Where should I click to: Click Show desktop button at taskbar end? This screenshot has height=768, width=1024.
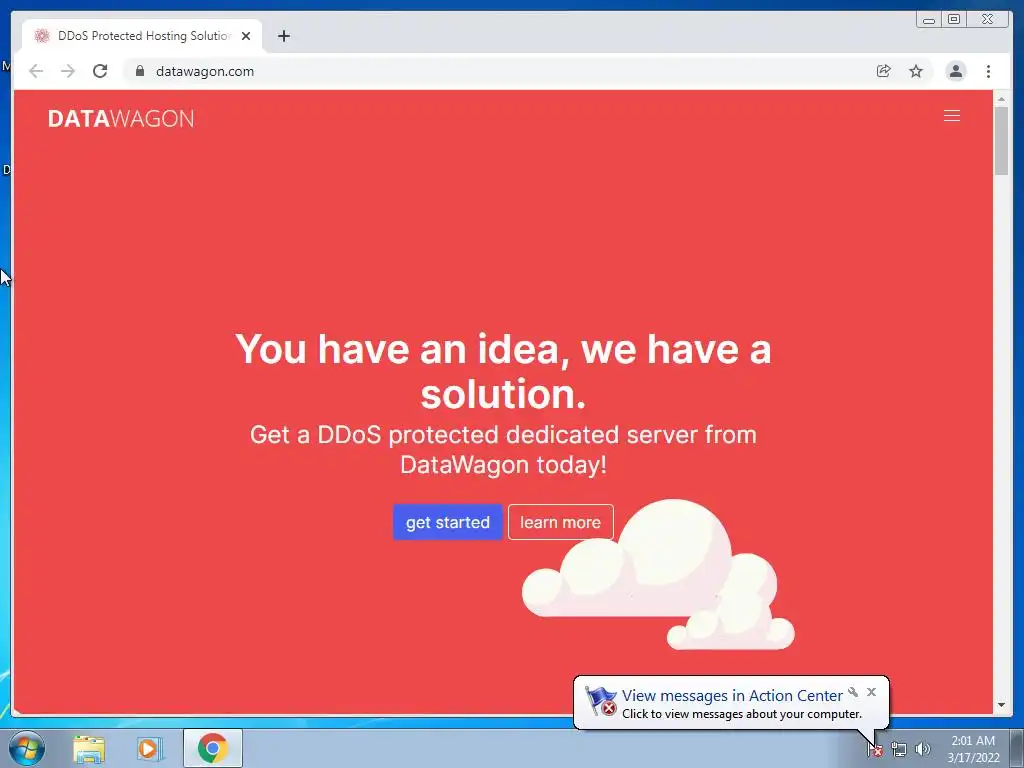pyautogui.click(x=1017, y=748)
